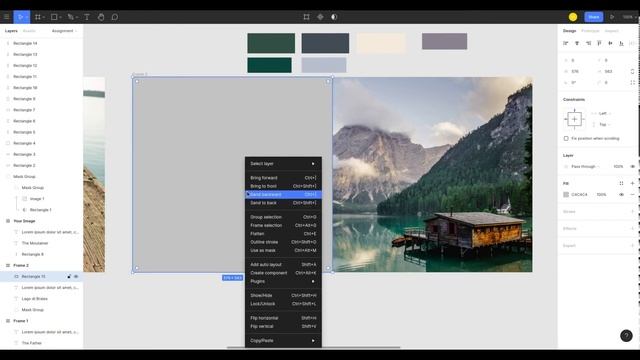Toggle layer visibility eye in Layer section
This screenshot has height=360, width=640.
tap(632, 167)
